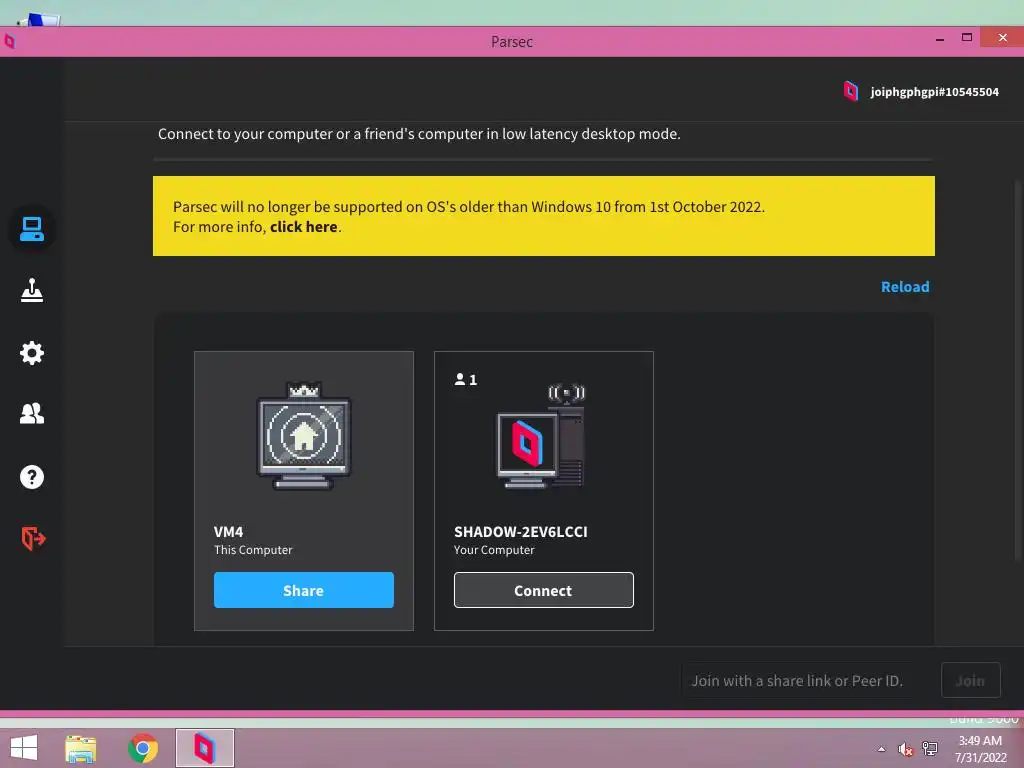
Task: Open the Computers tab in the sidebar
Action: tap(31, 229)
